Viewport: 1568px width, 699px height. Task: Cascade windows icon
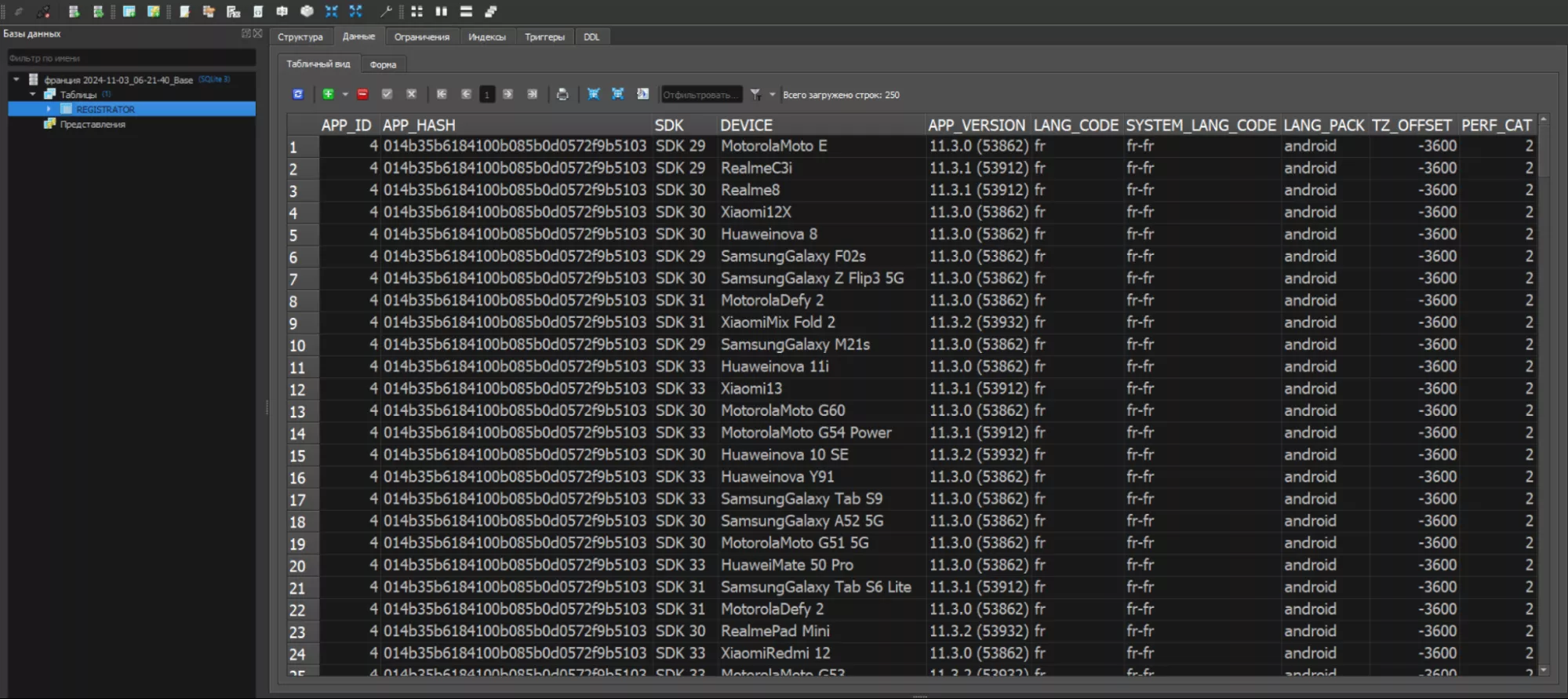(x=491, y=12)
